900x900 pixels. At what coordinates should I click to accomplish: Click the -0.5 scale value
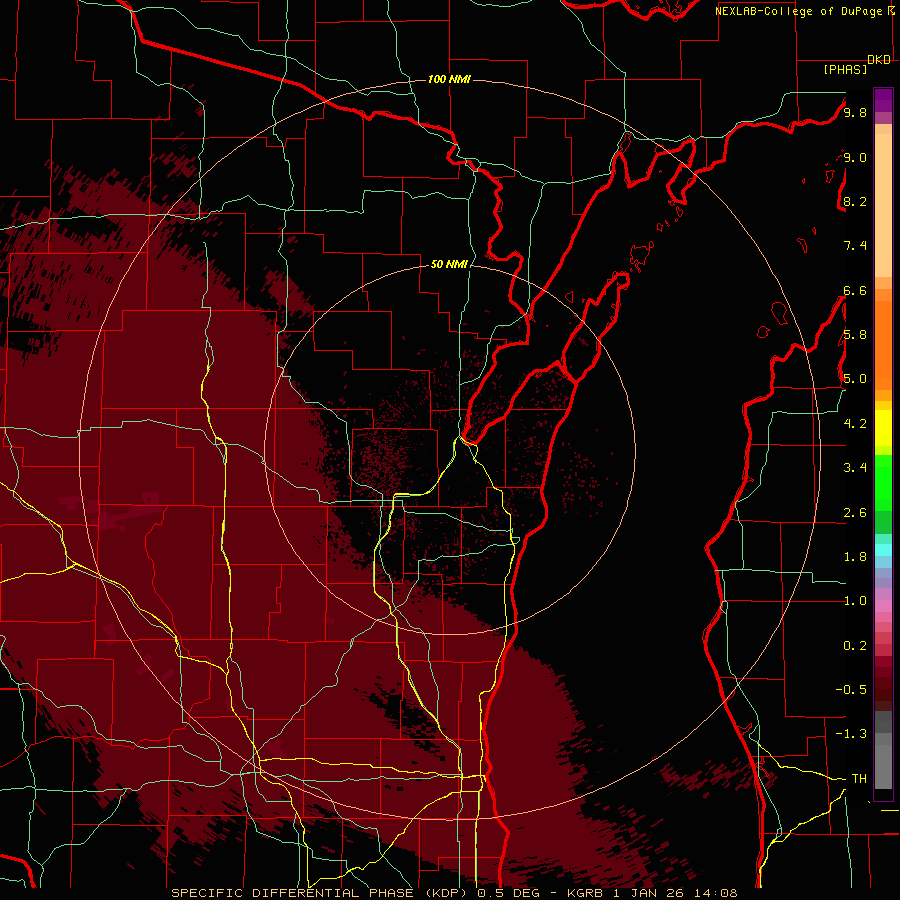[851, 690]
